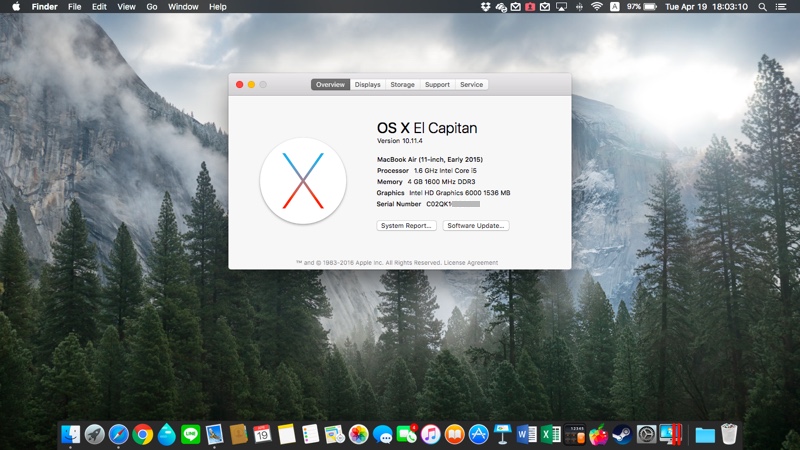Open the Apple menu
The height and width of the screenshot is (450, 800).
tap(16, 7)
